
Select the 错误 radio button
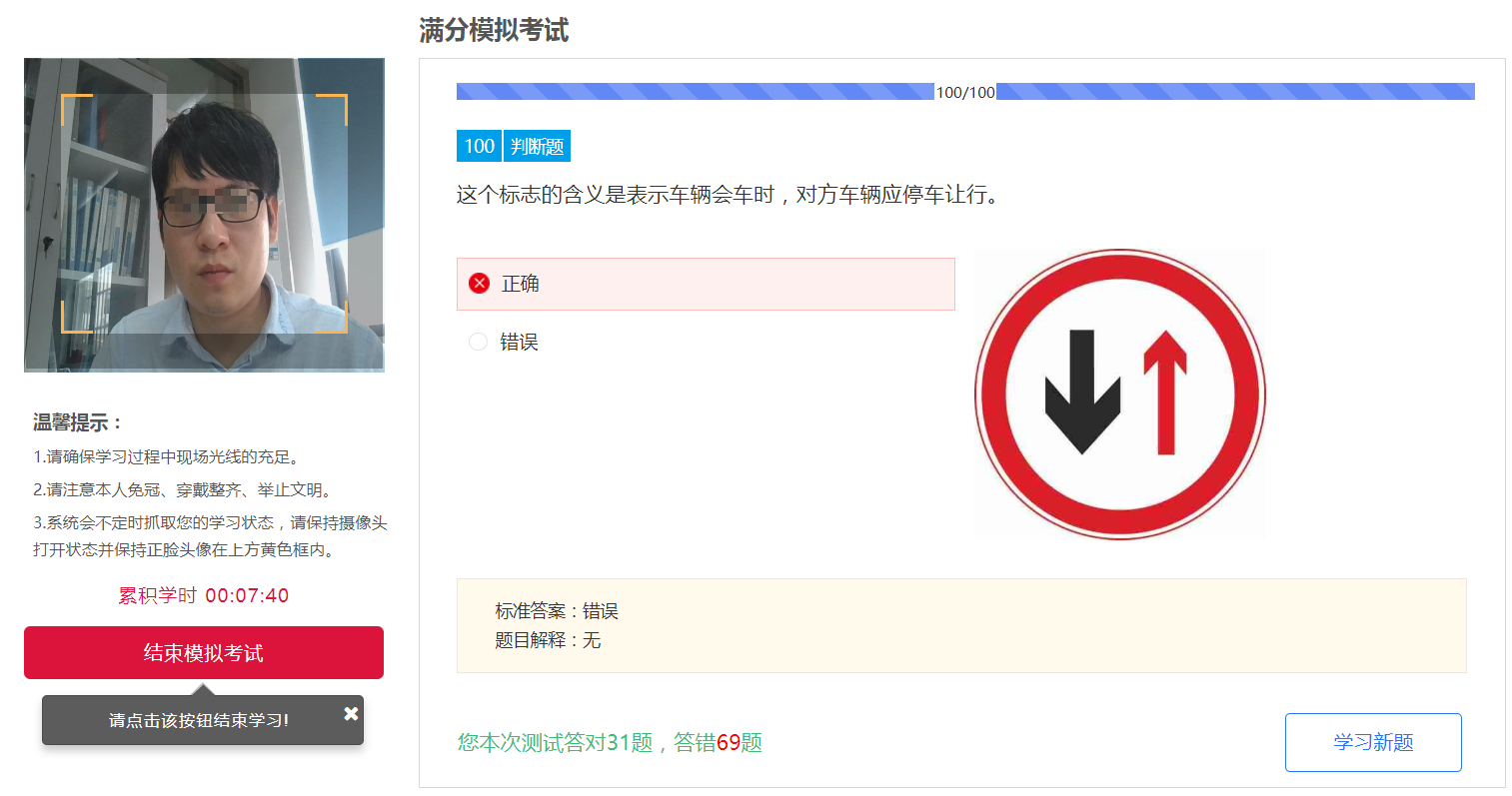pyautogui.click(x=479, y=343)
